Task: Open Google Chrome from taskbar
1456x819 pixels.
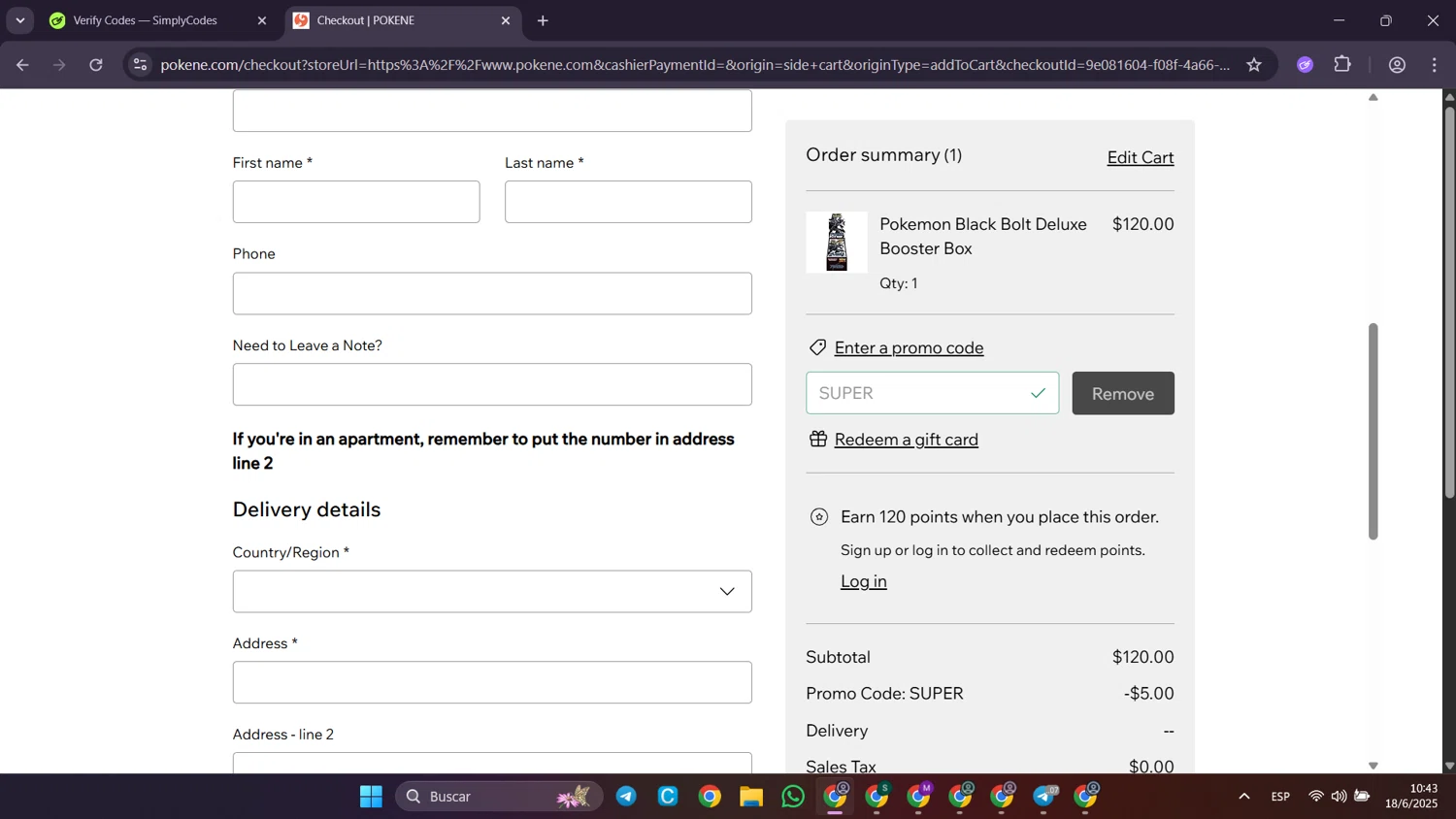Action: 710,797
